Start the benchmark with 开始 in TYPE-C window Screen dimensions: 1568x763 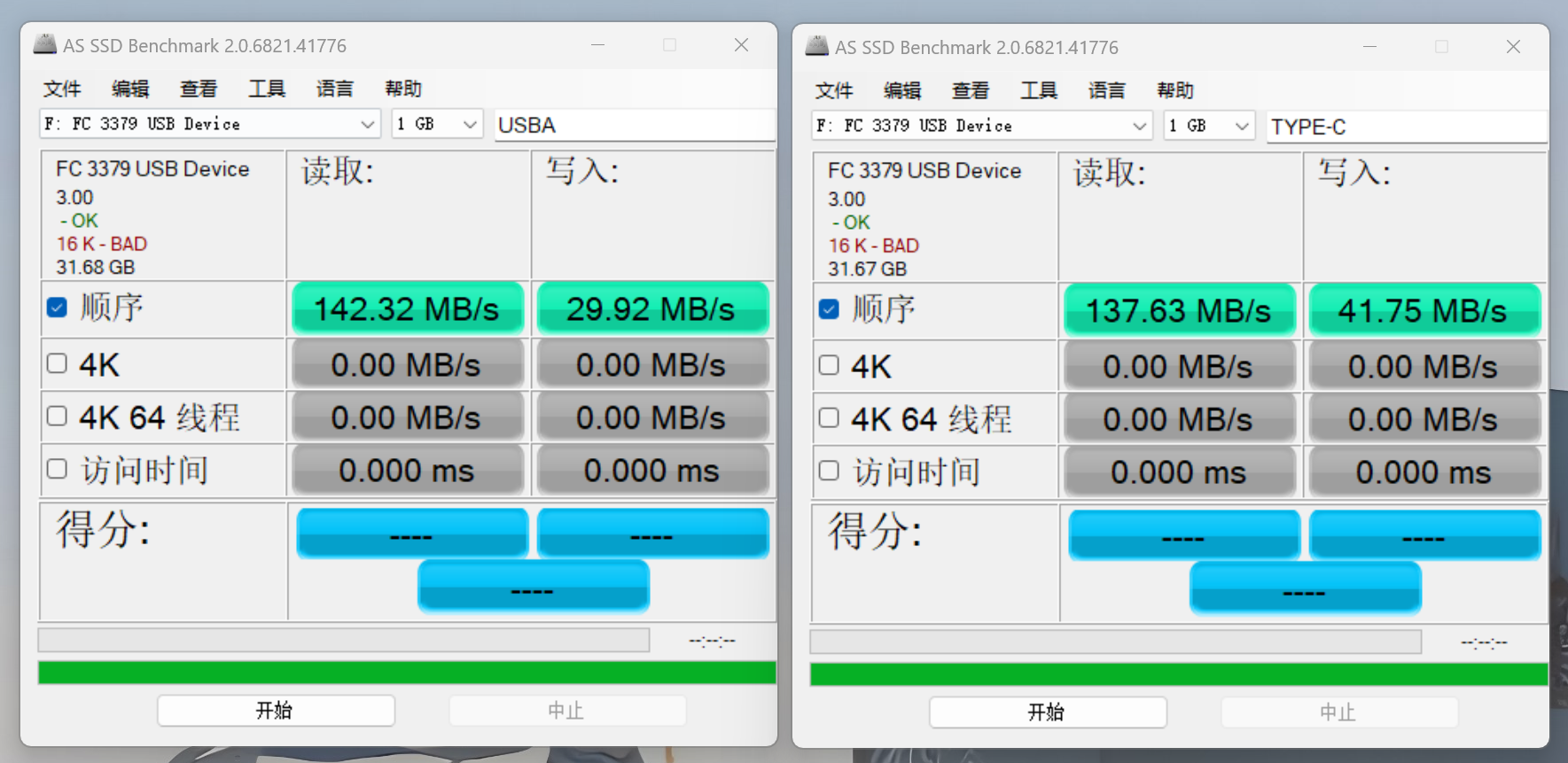click(1048, 712)
